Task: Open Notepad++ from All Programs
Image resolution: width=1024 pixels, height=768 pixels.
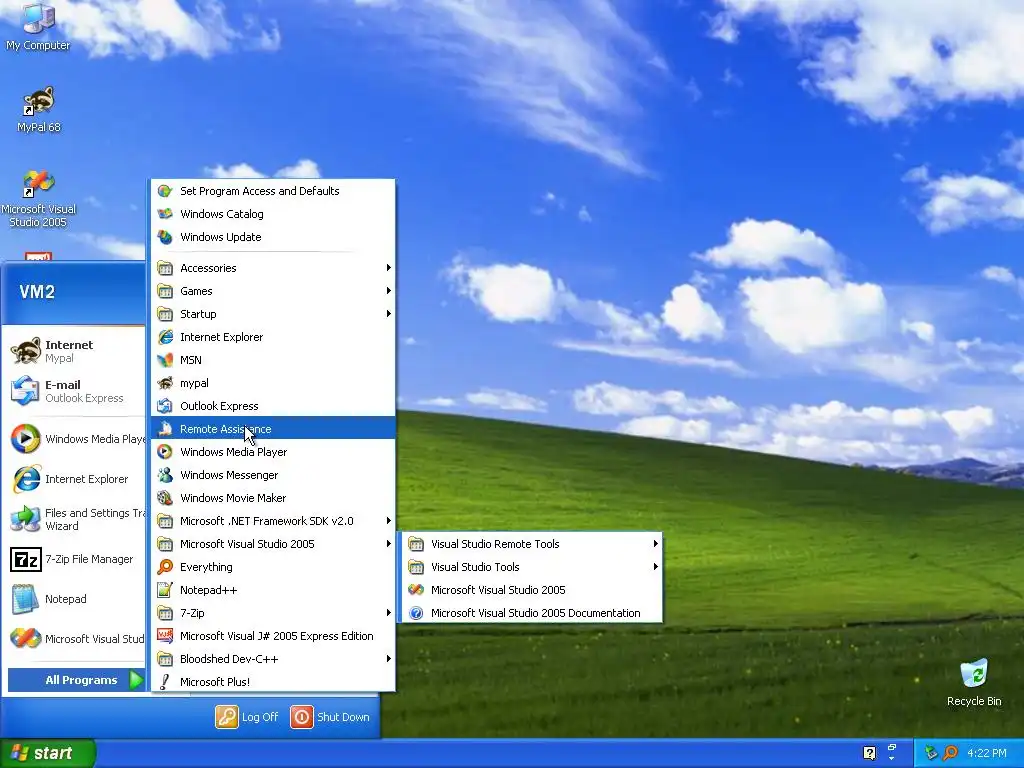Action: (273, 590)
